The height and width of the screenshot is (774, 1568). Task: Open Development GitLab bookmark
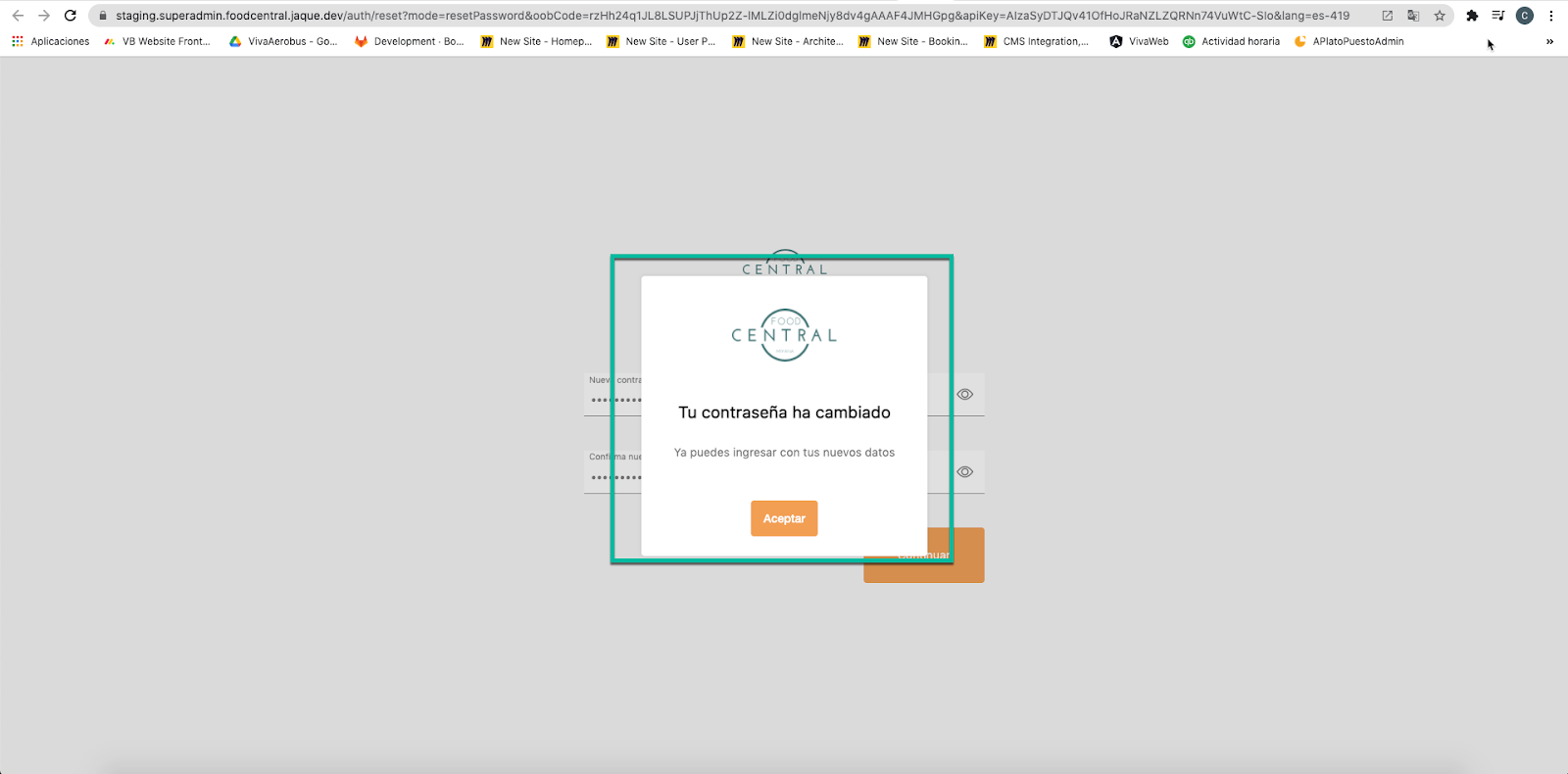click(410, 41)
